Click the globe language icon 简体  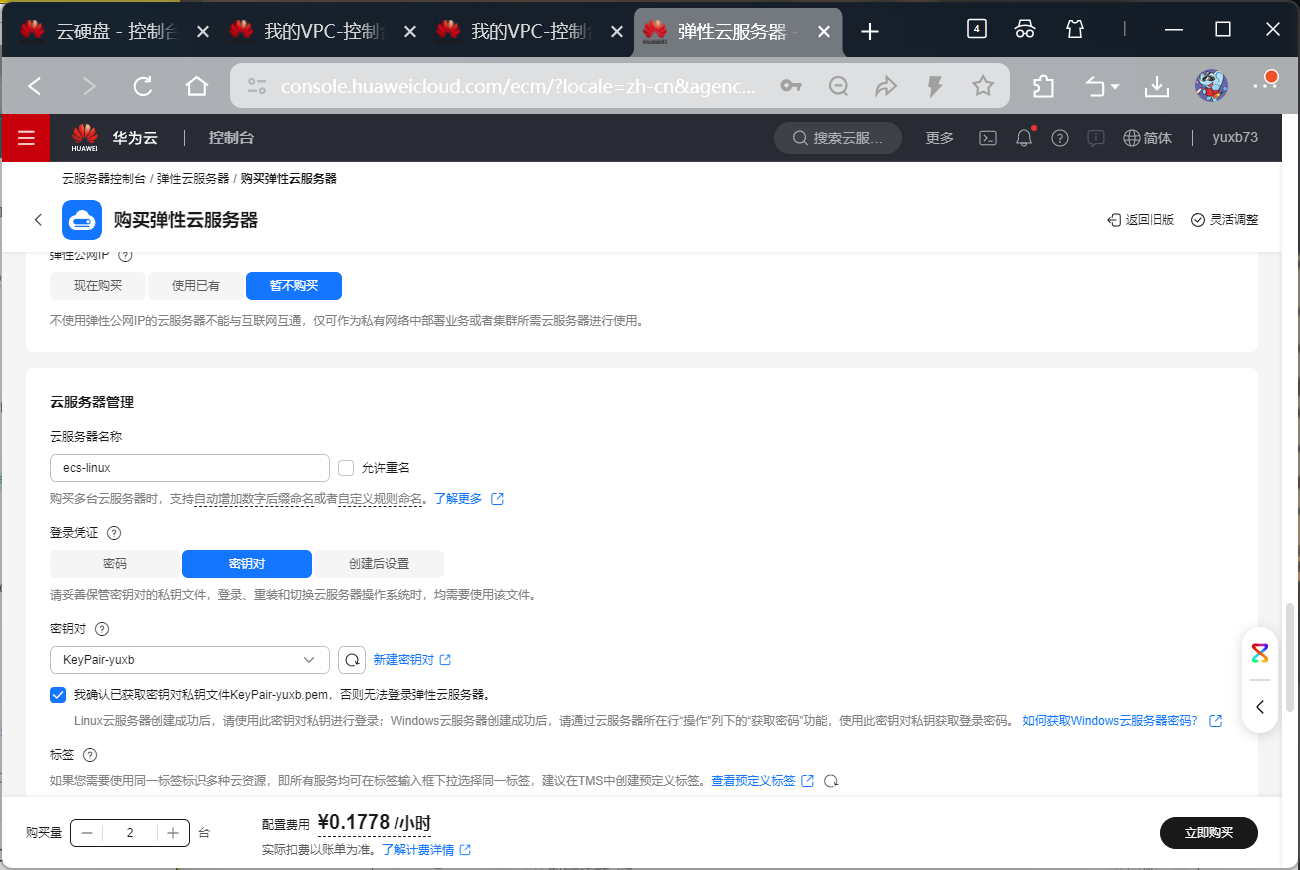1147,138
